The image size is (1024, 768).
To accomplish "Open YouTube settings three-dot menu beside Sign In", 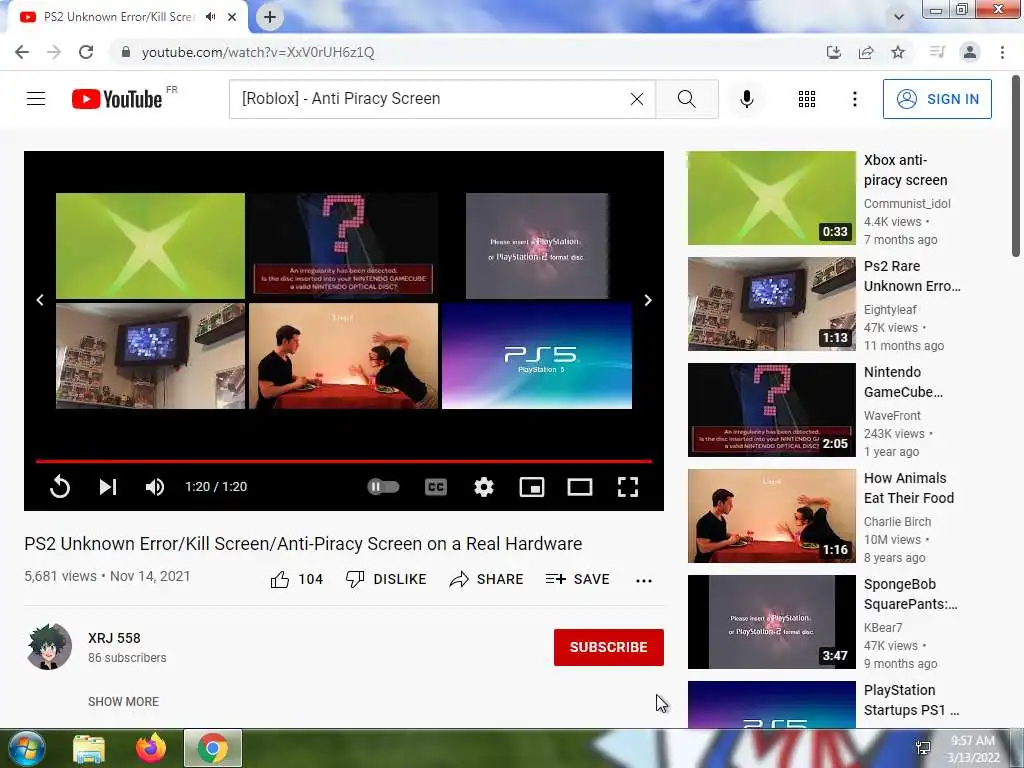I will click(854, 99).
